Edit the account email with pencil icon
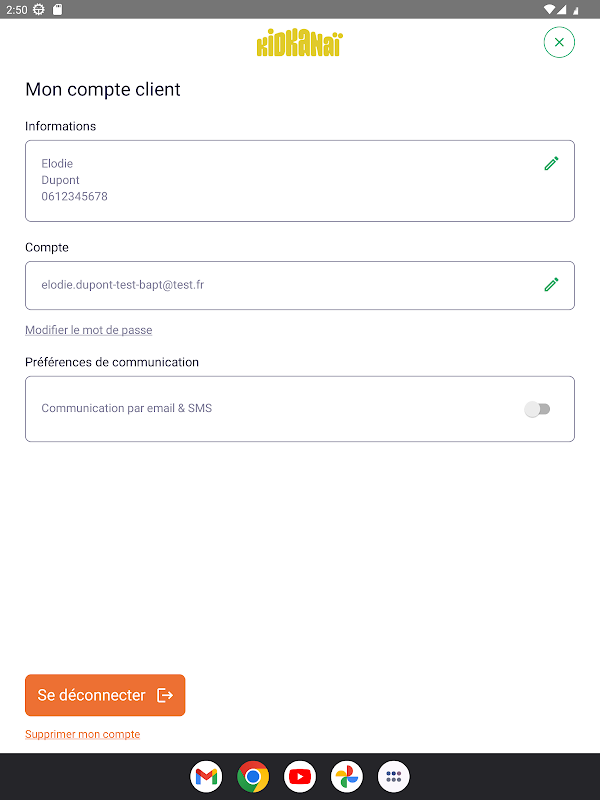This screenshot has width=600, height=800. point(551,285)
